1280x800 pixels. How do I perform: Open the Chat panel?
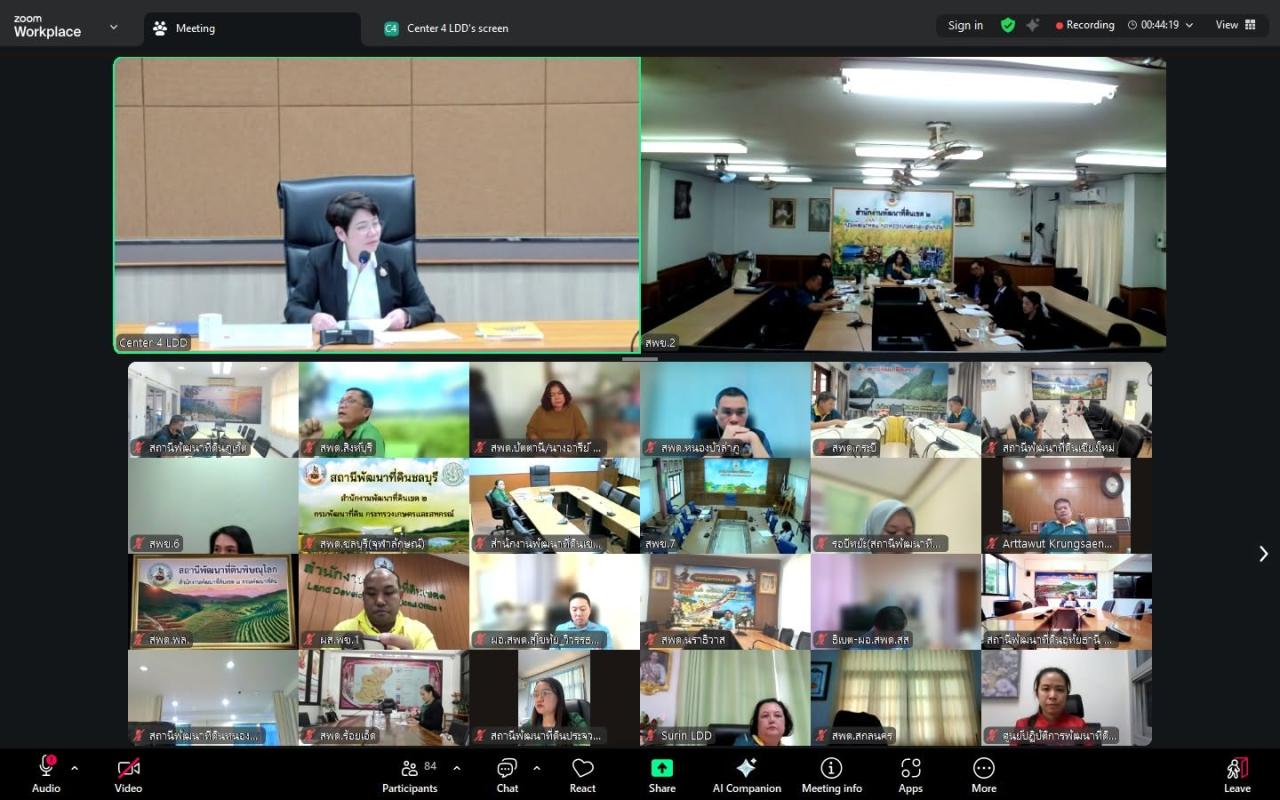coord(507,775)
